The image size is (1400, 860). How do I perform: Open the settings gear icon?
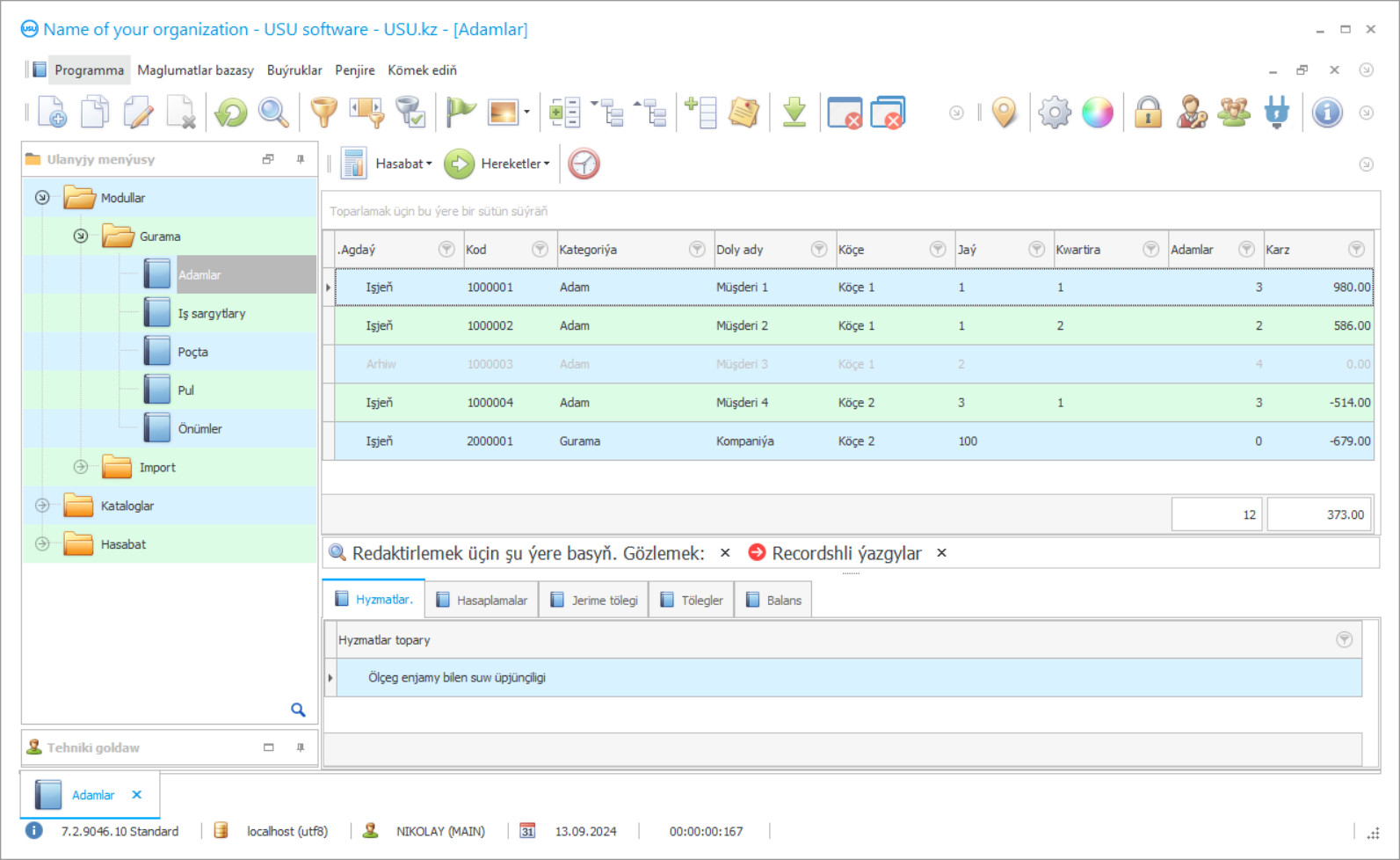(x=1054, y=113)
